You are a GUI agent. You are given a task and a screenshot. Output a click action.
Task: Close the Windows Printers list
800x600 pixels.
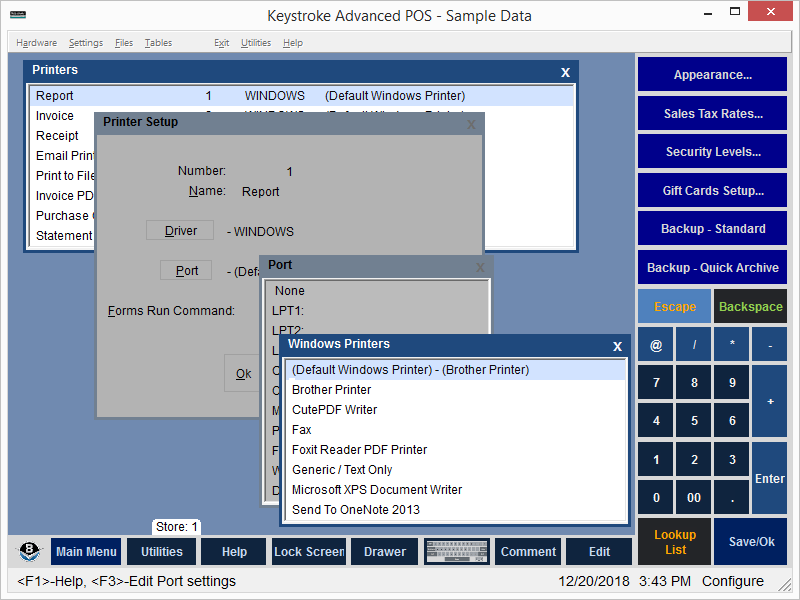pyautogui.click(x=617, y=346)
